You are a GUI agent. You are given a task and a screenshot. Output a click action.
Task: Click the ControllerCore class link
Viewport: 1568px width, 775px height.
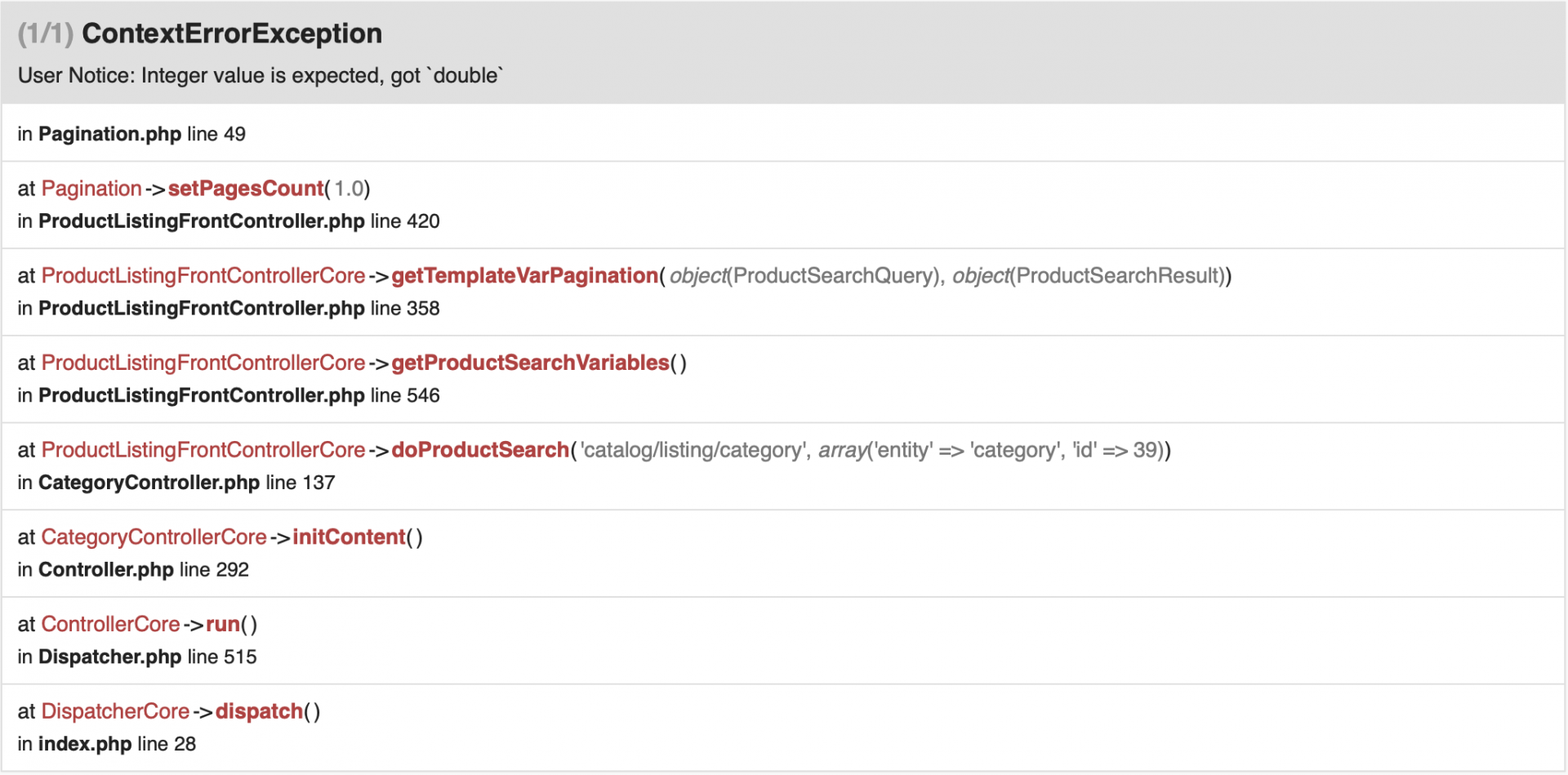click(110, 625)
